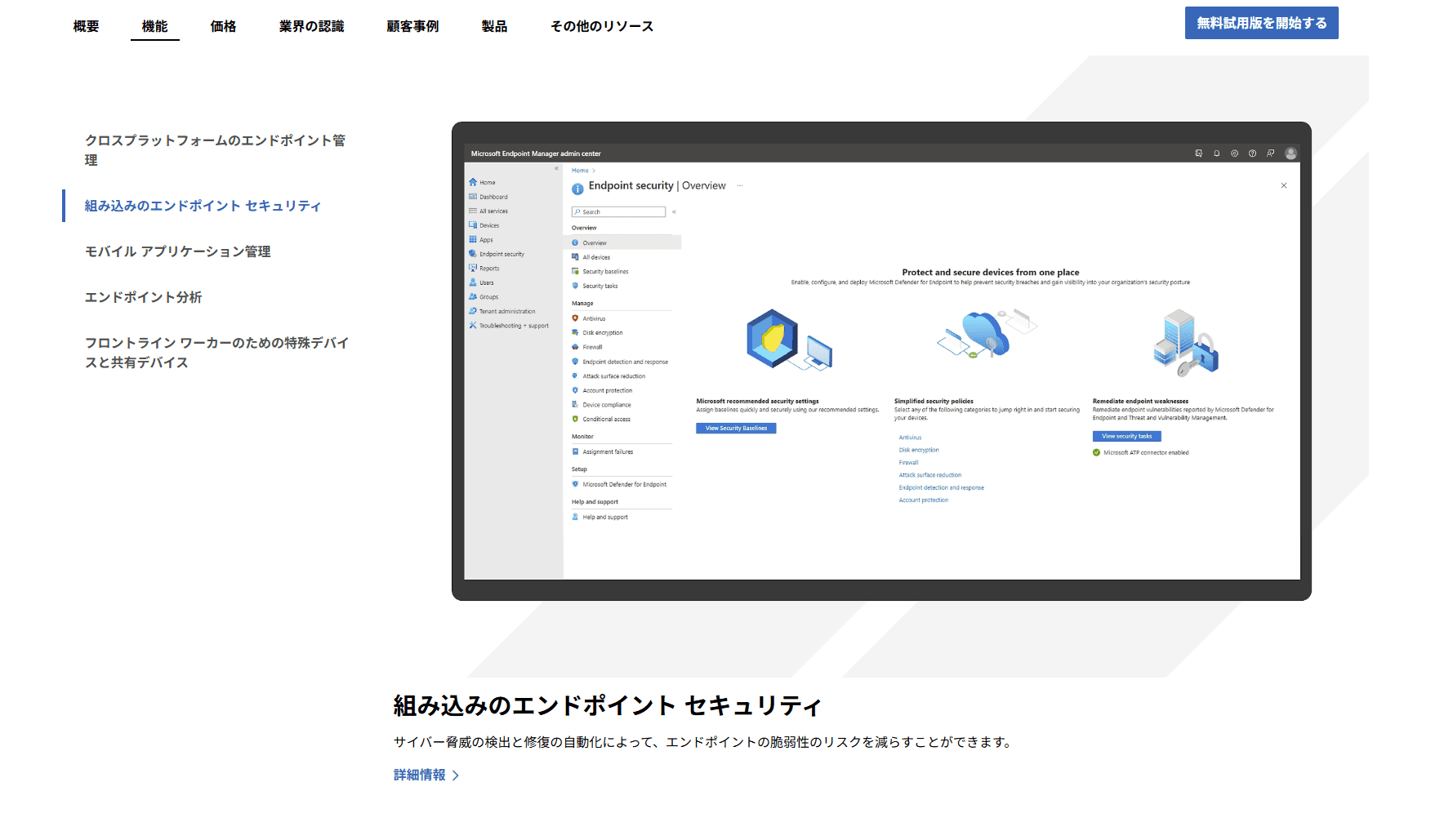Follow the 詳細情報 link
The width and height of the screenshot is (1431, 840).
(426, 775)
